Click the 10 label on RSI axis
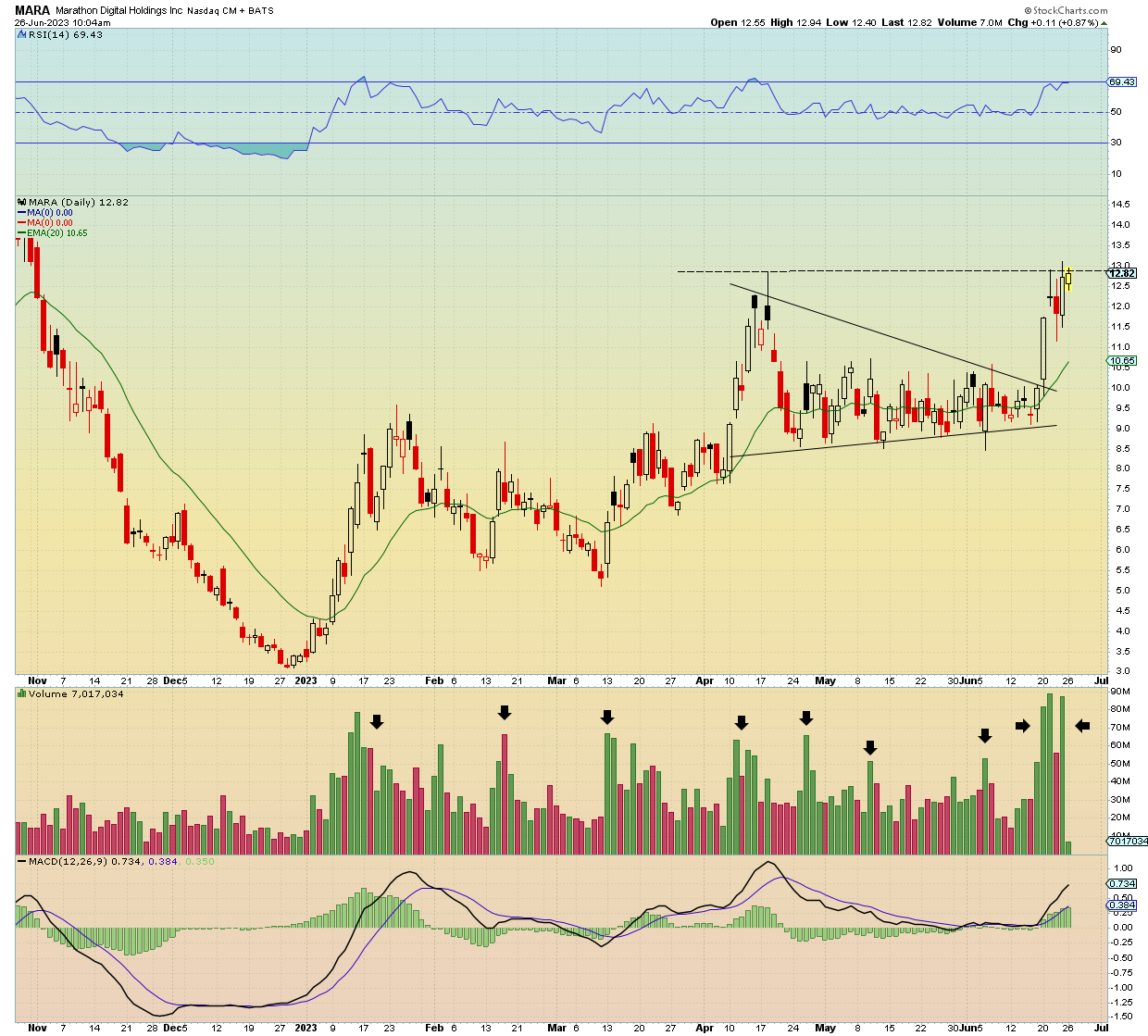This screenshot has width=1148, height=1036. pos(1117,174)
